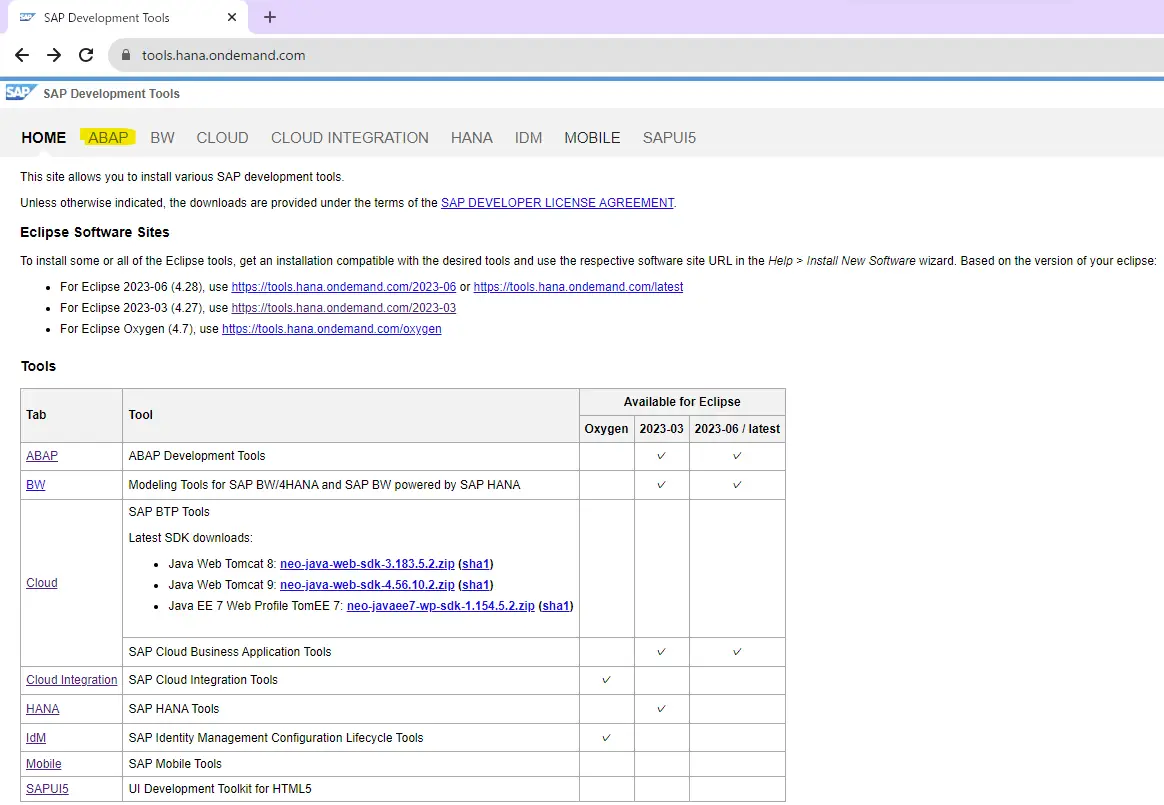Open the tools.hana.ondemand.com/oxygen link
This screenshot has height=805, width=1164.
[x=332, y=328]
